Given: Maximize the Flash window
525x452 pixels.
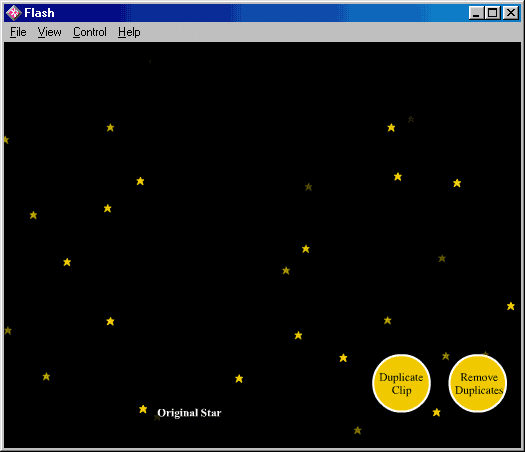Looking at the screenshot, I should coord(493,13).
